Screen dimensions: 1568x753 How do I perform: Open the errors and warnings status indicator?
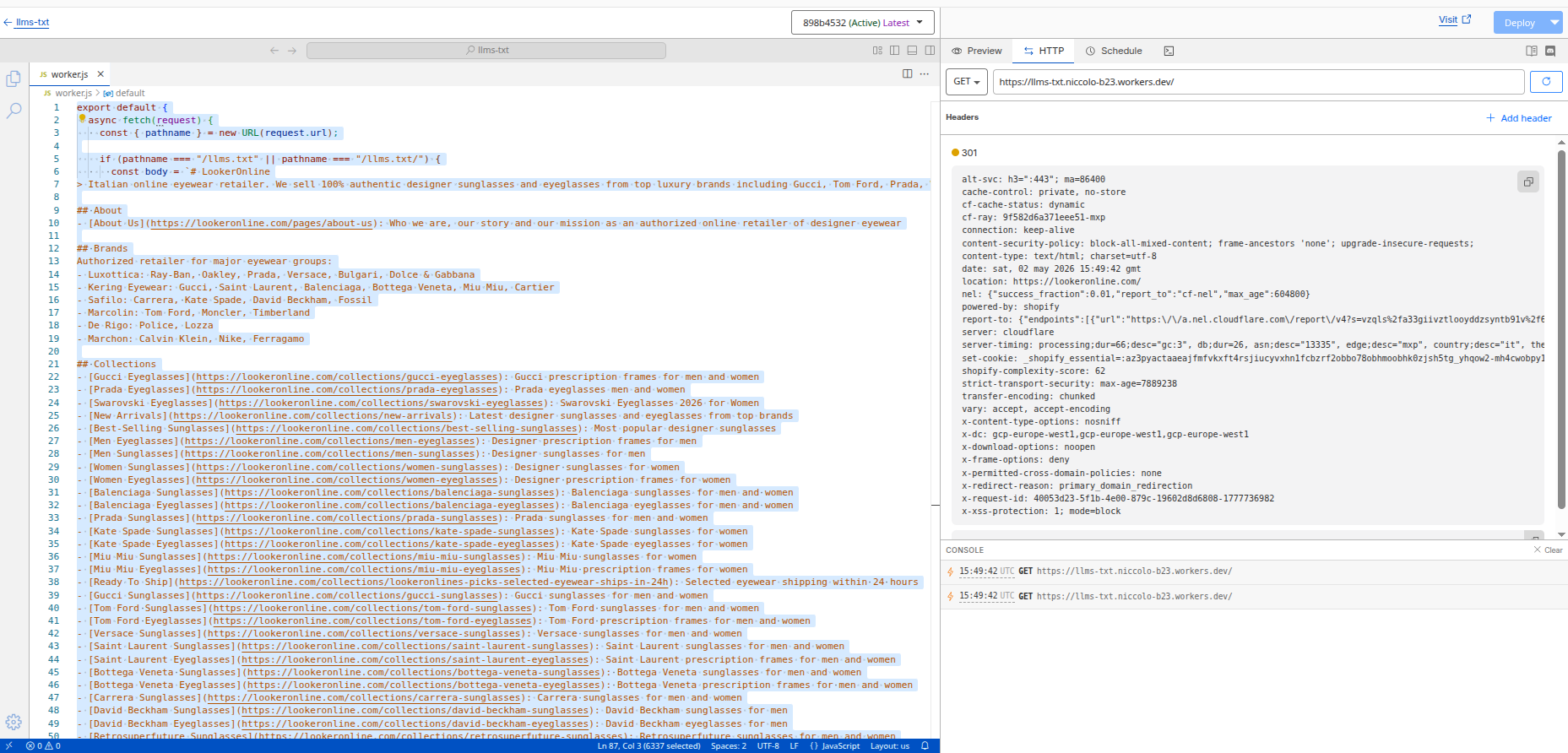coord(43,746)
